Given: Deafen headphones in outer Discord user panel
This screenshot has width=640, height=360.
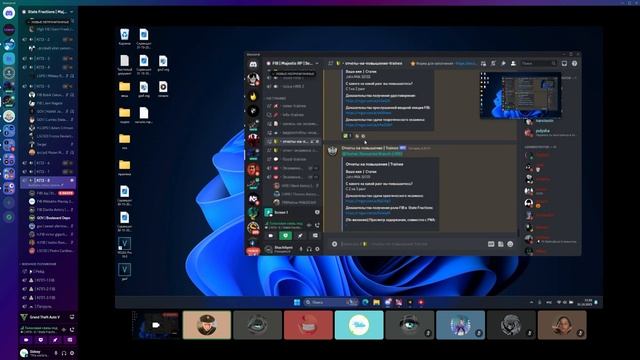Looking at the screenshot, I should point(64,353).
